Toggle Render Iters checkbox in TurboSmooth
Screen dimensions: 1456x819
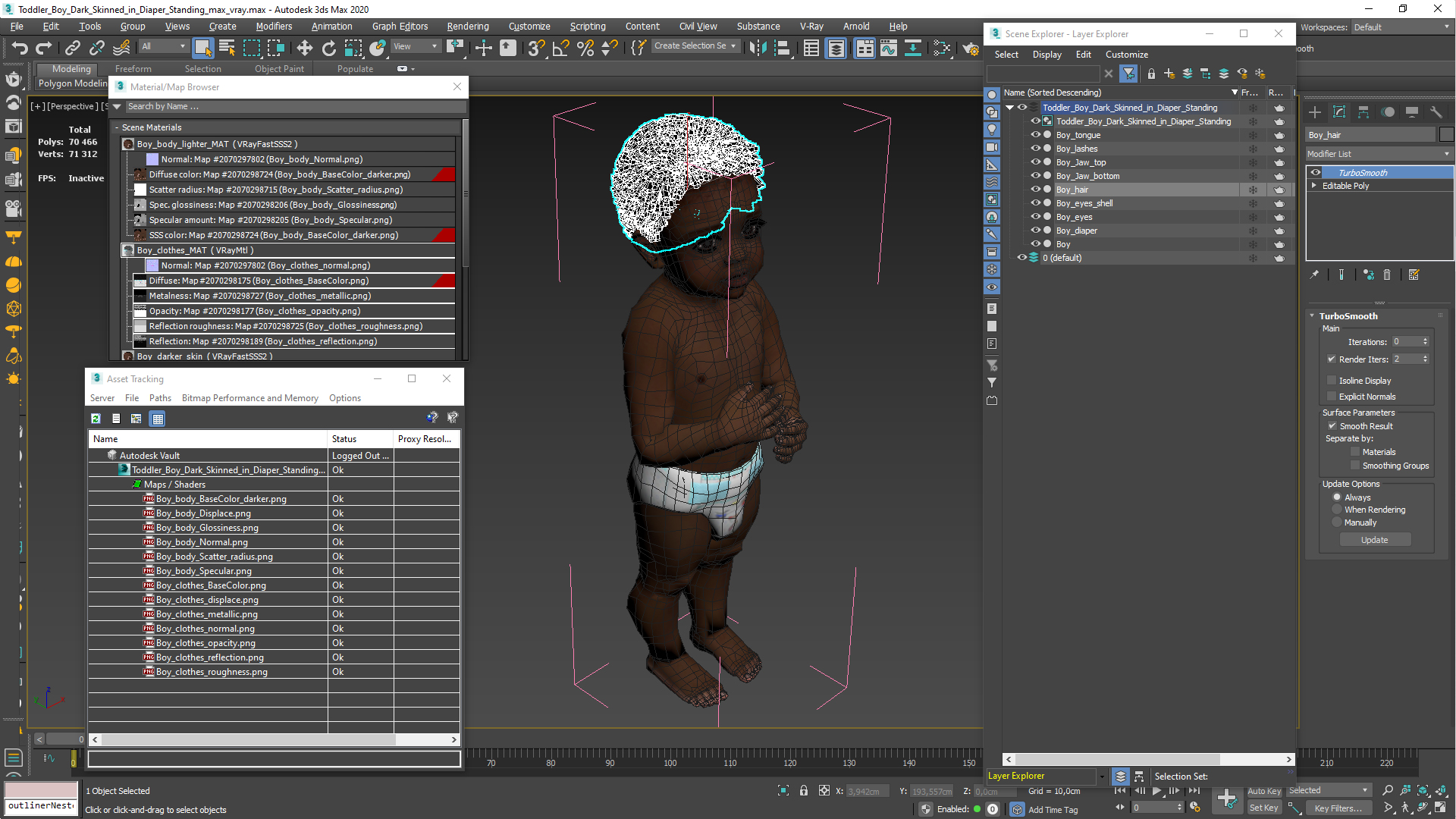point(1332,359)
